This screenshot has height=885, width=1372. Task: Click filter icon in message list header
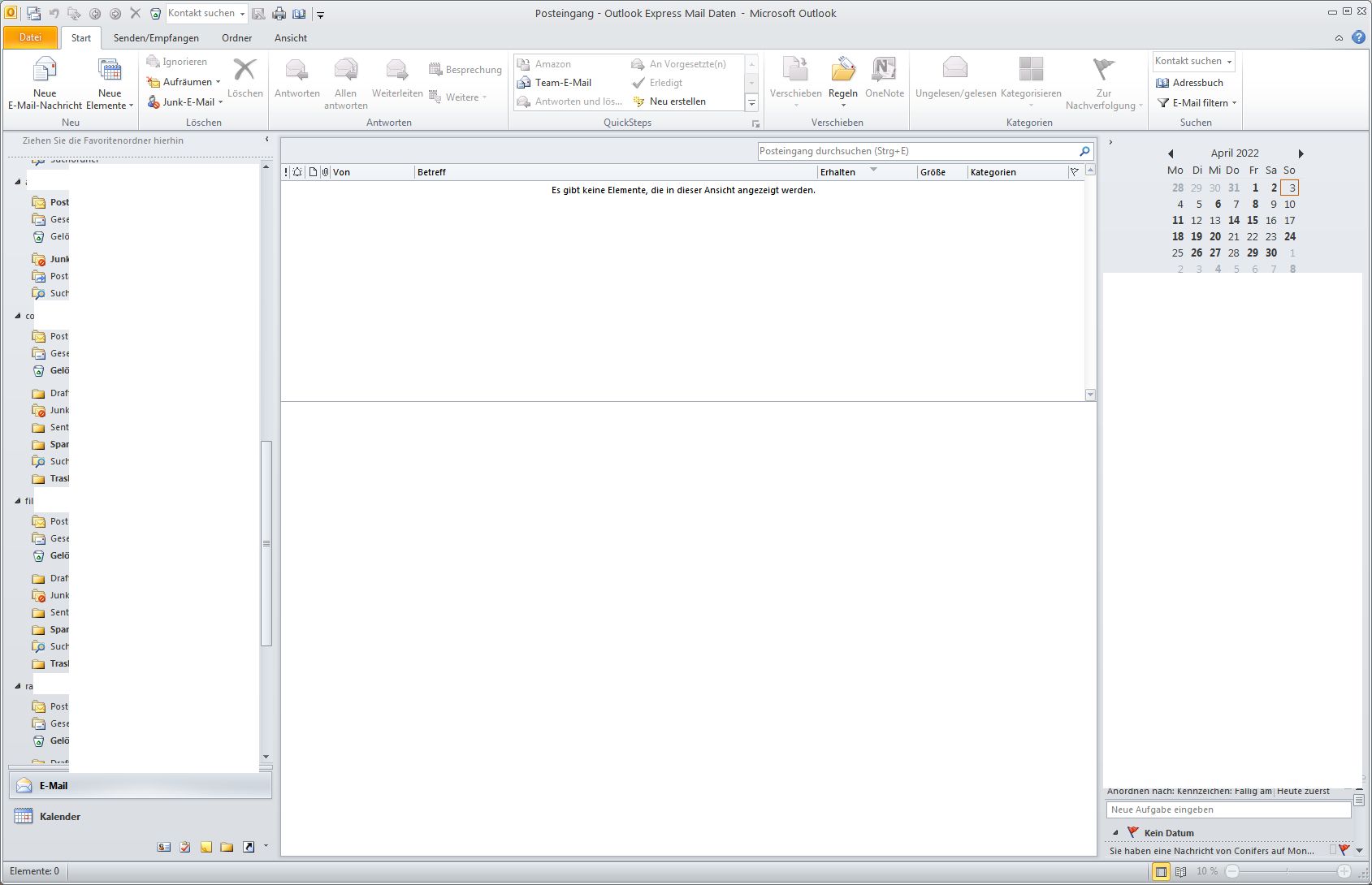coord(1075,172)
